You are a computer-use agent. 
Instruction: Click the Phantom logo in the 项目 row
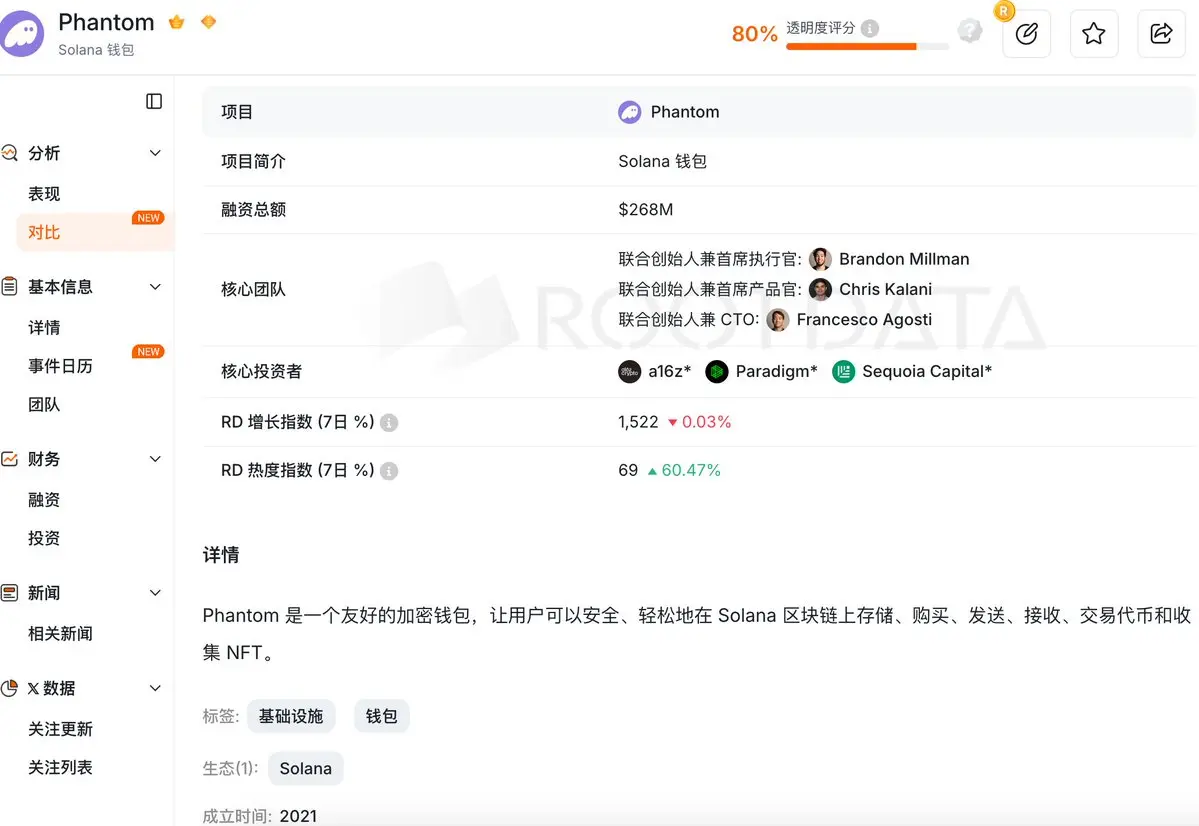click(x=629, y=112)
